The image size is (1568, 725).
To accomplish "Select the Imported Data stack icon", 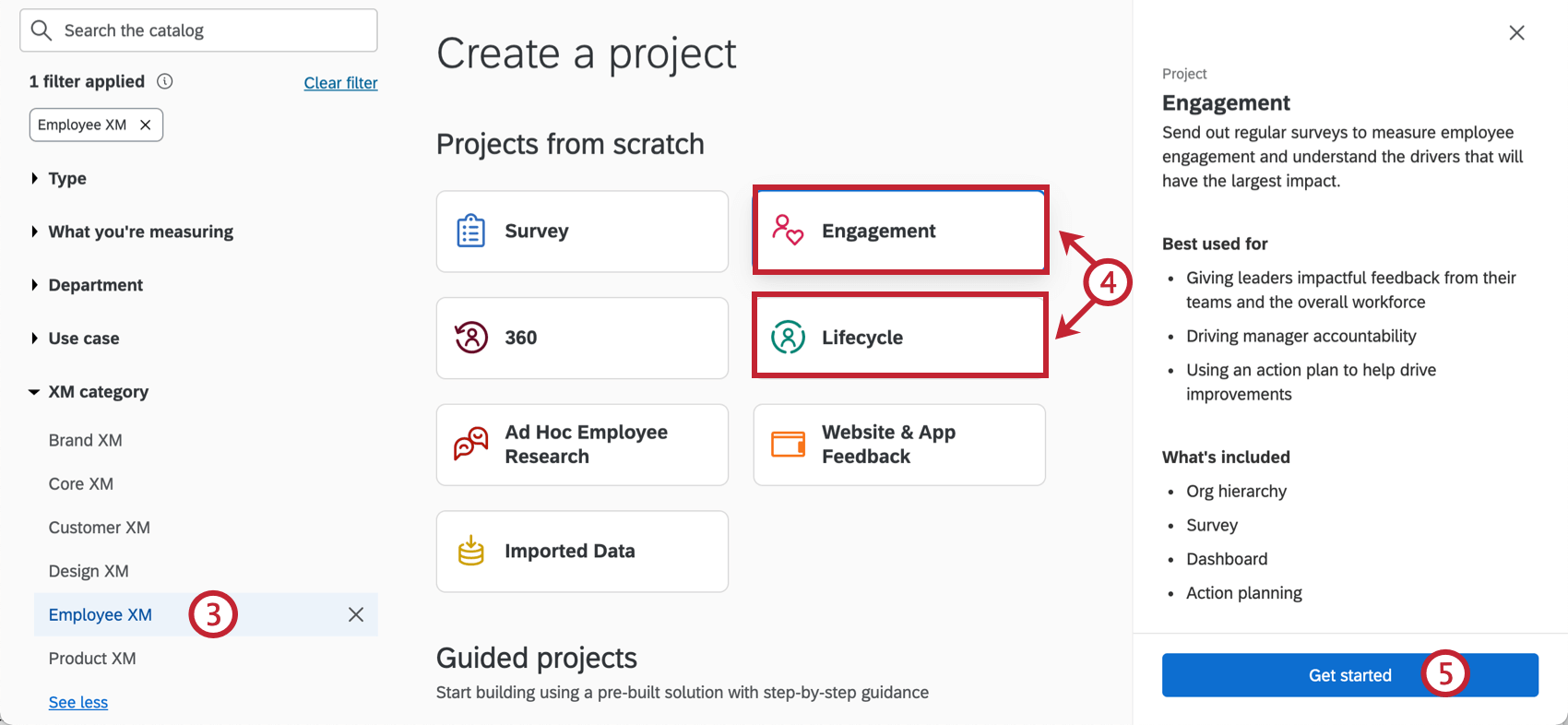I will [x=470, y=551].
